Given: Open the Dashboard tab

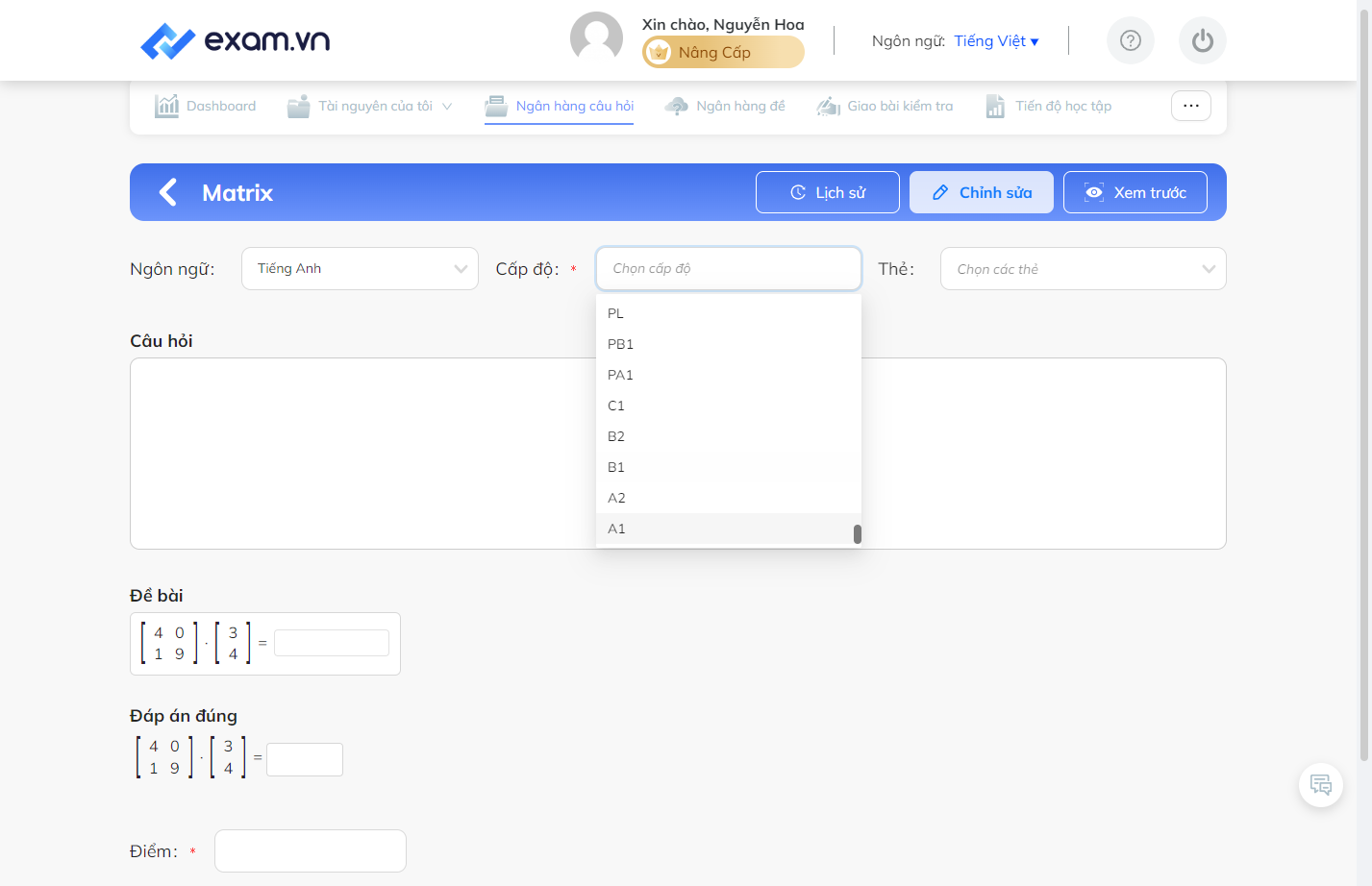Looking at the screenshot, I should click(x=206, y=106).
